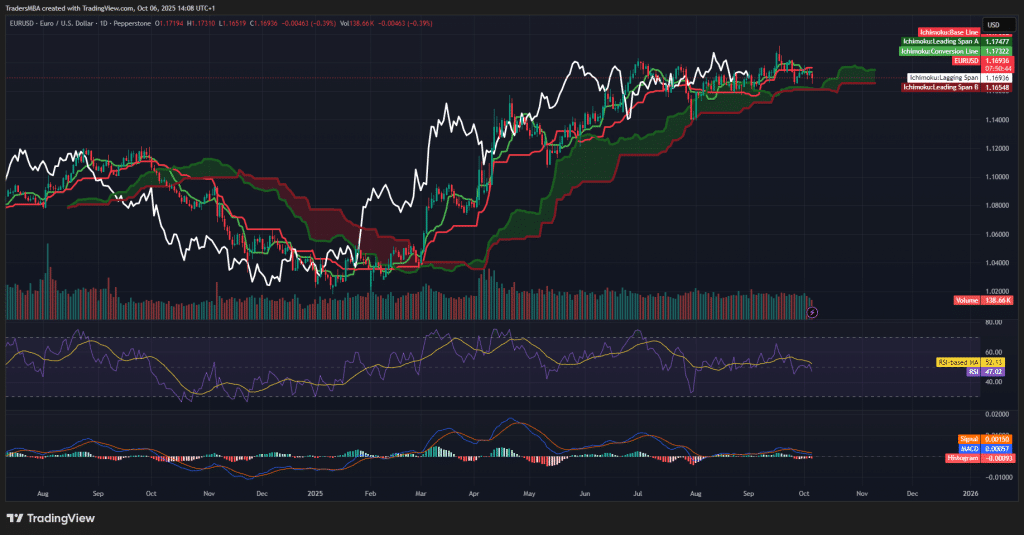Open the USD currency selector
This screenshot has height=535, width=1024.
(994, 25)
